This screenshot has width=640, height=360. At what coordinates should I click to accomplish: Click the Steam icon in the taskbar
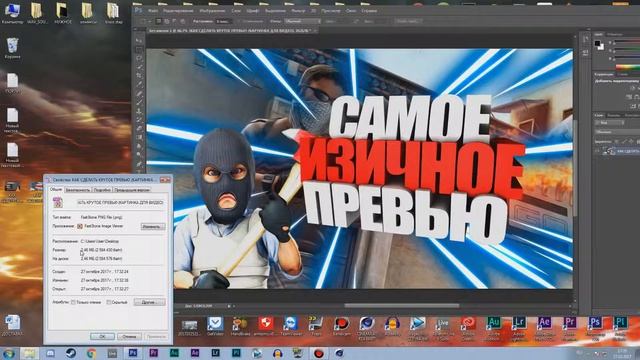coord(71,353)
